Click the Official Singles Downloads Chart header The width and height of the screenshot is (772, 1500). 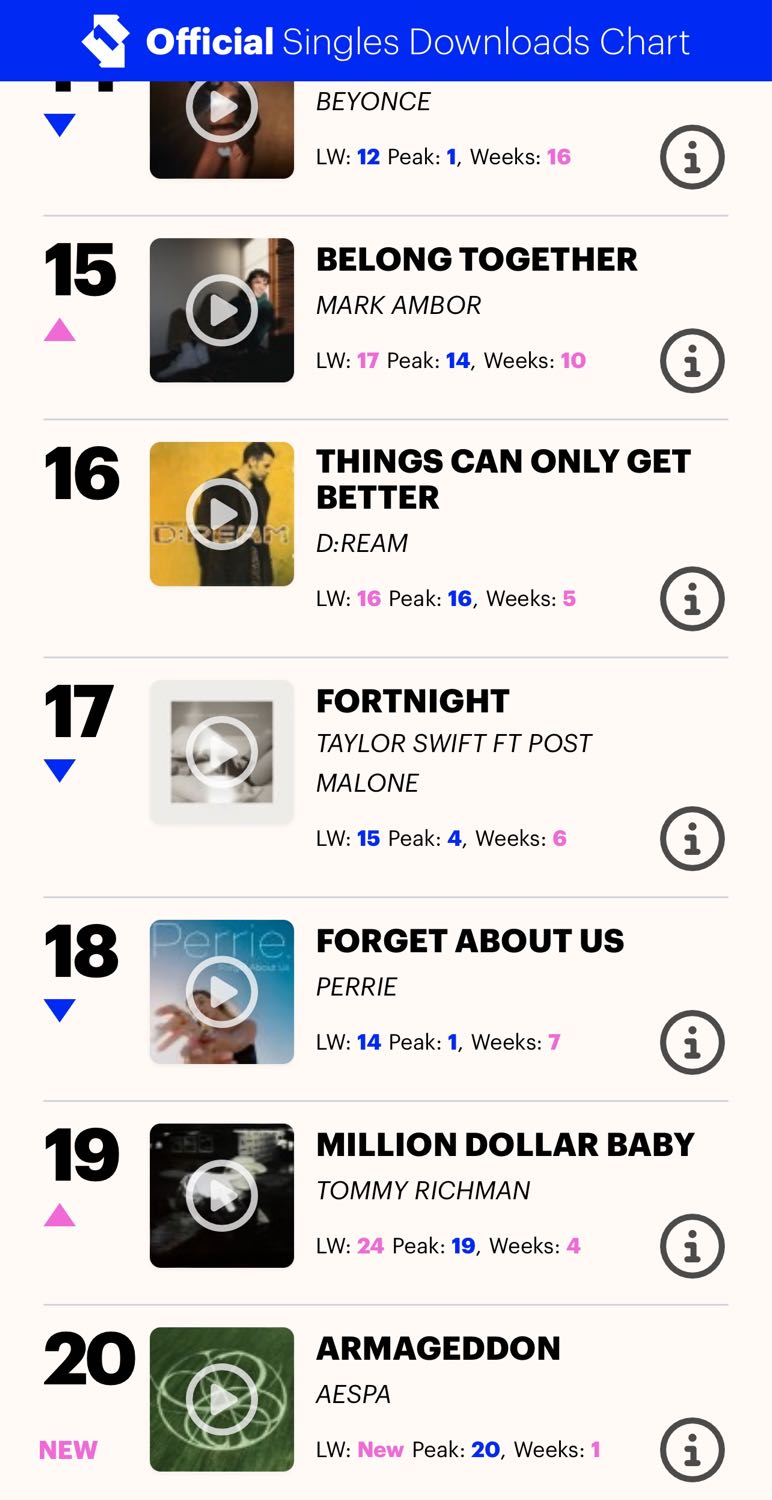point(417,42)
